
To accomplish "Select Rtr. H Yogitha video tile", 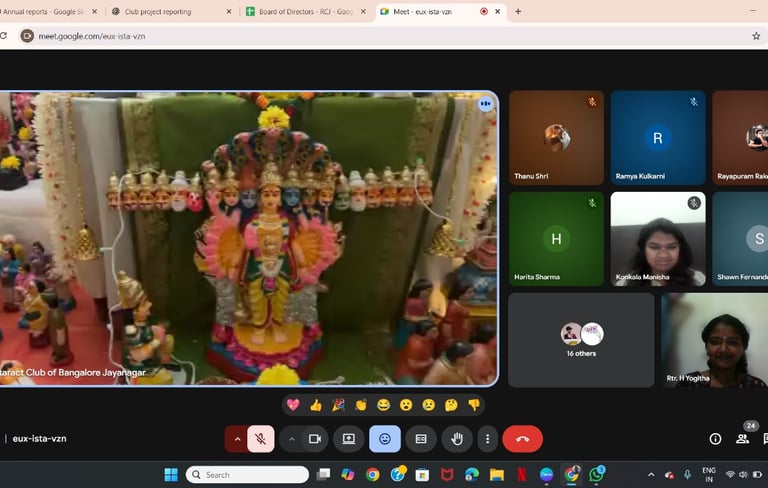I will click(x=714, y=340).
